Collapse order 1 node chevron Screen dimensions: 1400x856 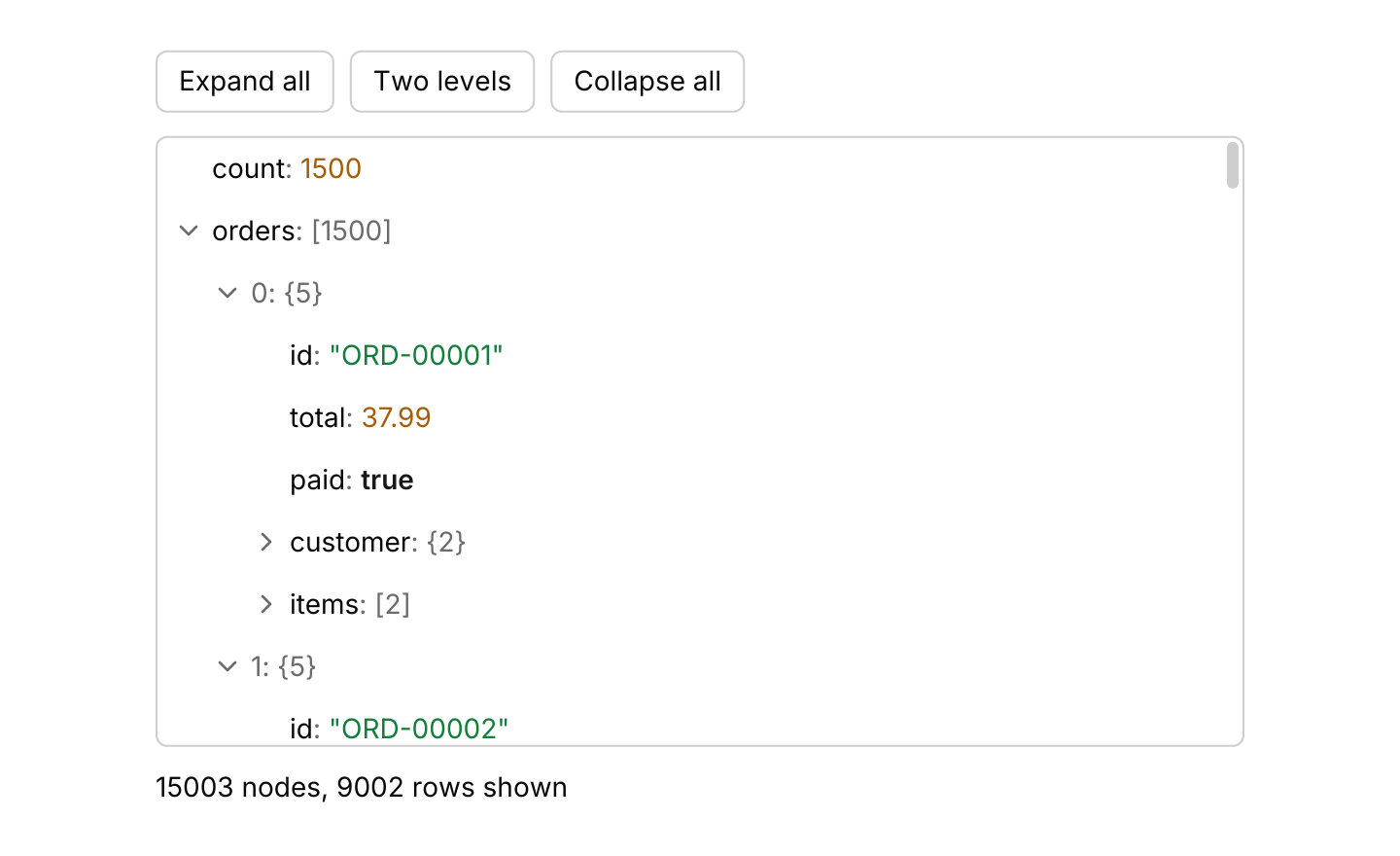pyautogui.click(x=227, y=666)
